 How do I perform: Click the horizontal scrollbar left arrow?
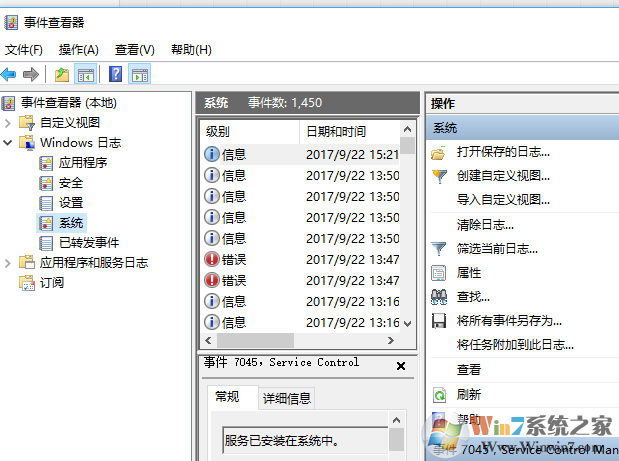pos(209,340)
